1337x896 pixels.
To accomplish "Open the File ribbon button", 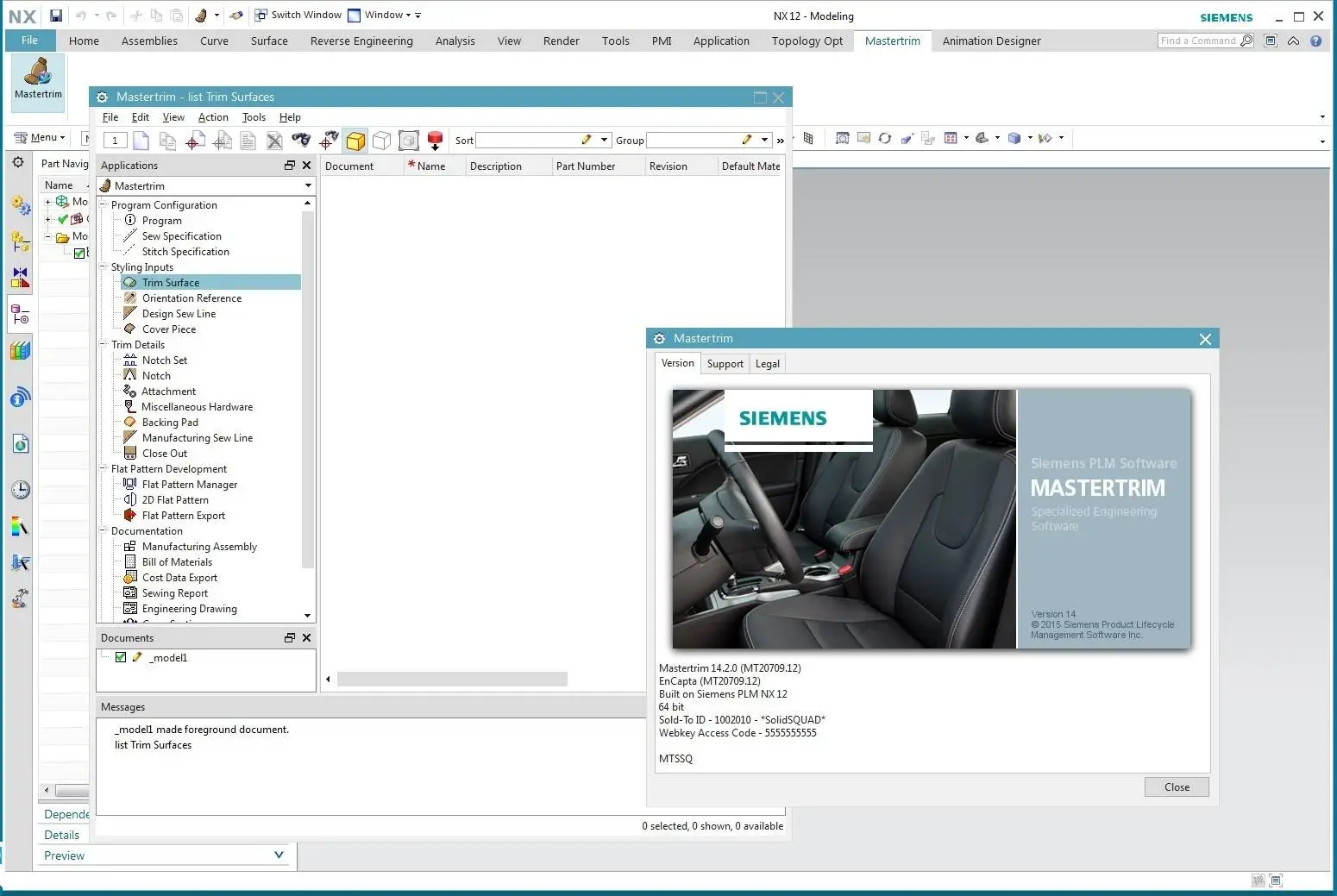I will pyautogui.click(x=29, y=41).
